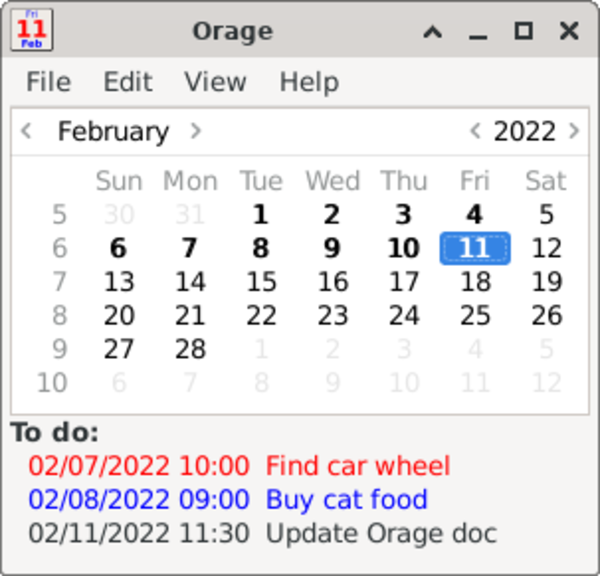The height and width of the screenshot is (576, 600).
Task: Advance to next year arrow
Action: tap(574, 131)
